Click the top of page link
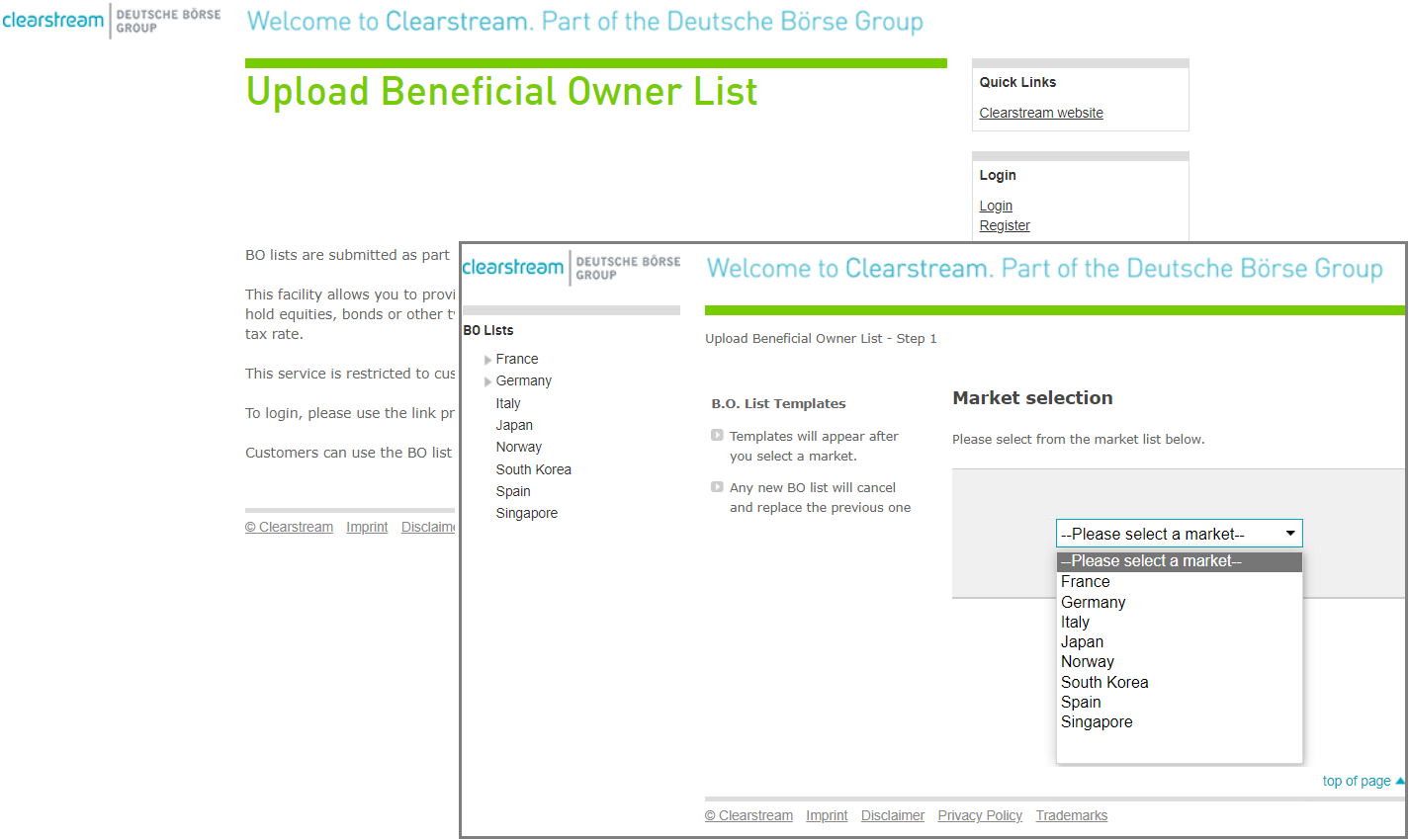Screen dimensions: 1409x840 [x=1356, y=781]
